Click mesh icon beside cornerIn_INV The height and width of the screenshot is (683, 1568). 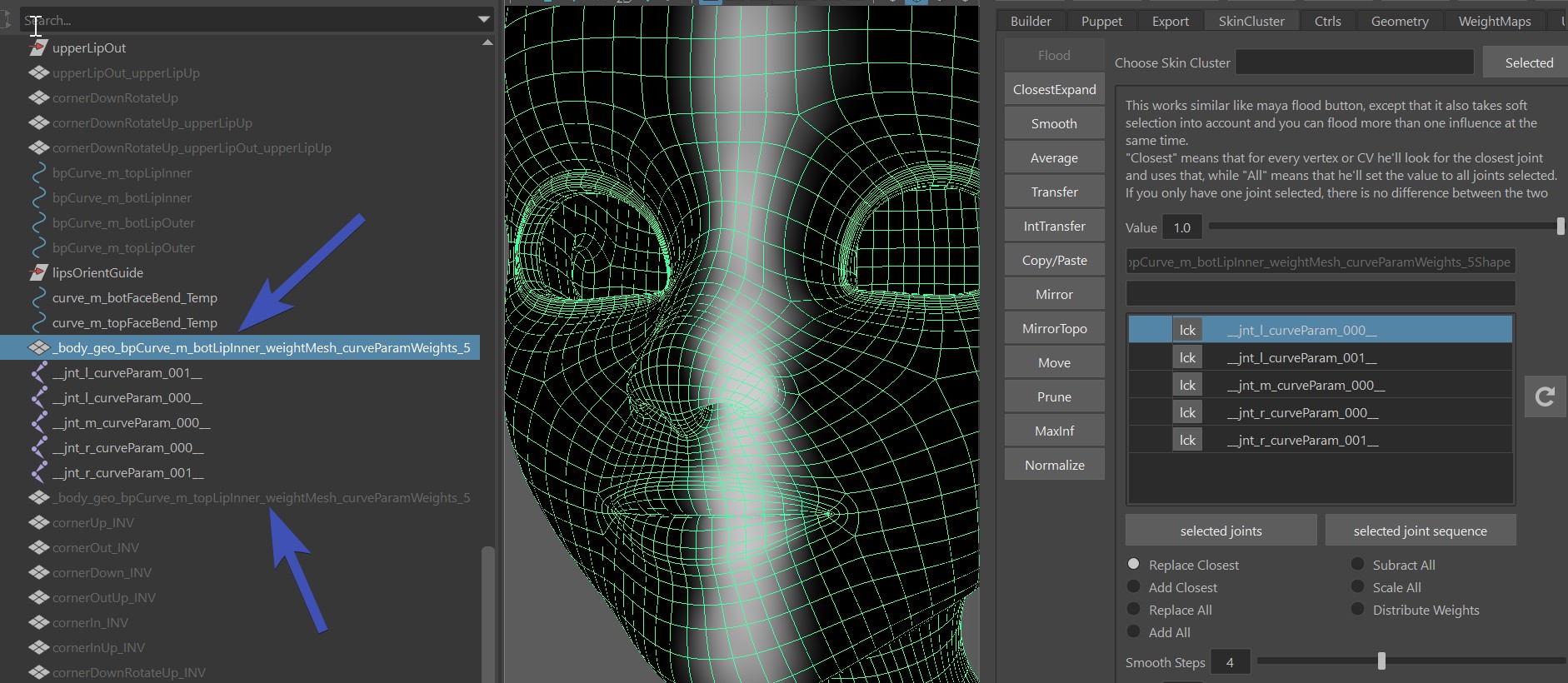pos(38,623)
